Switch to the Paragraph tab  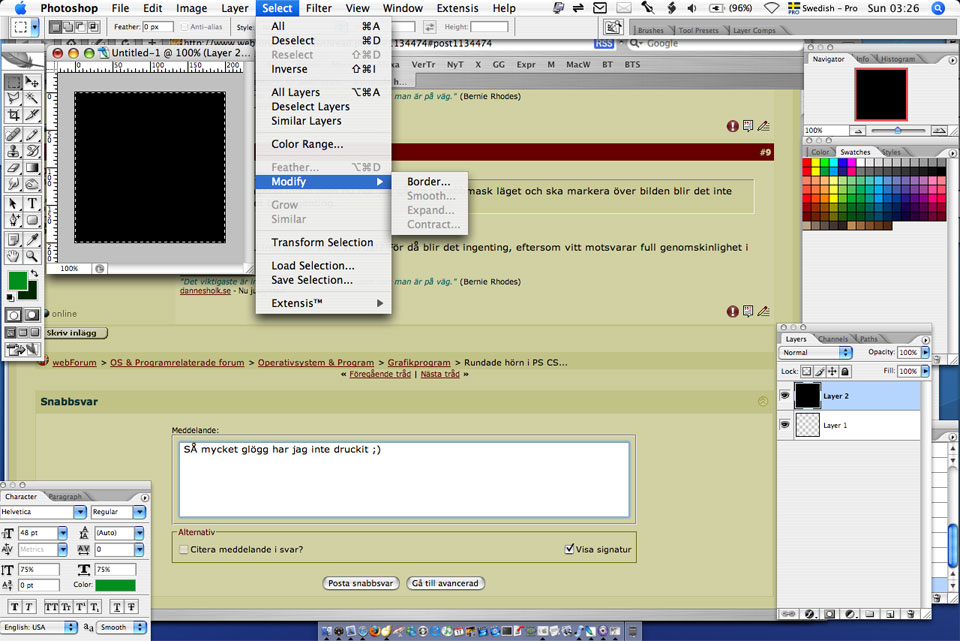click(65, 497)
